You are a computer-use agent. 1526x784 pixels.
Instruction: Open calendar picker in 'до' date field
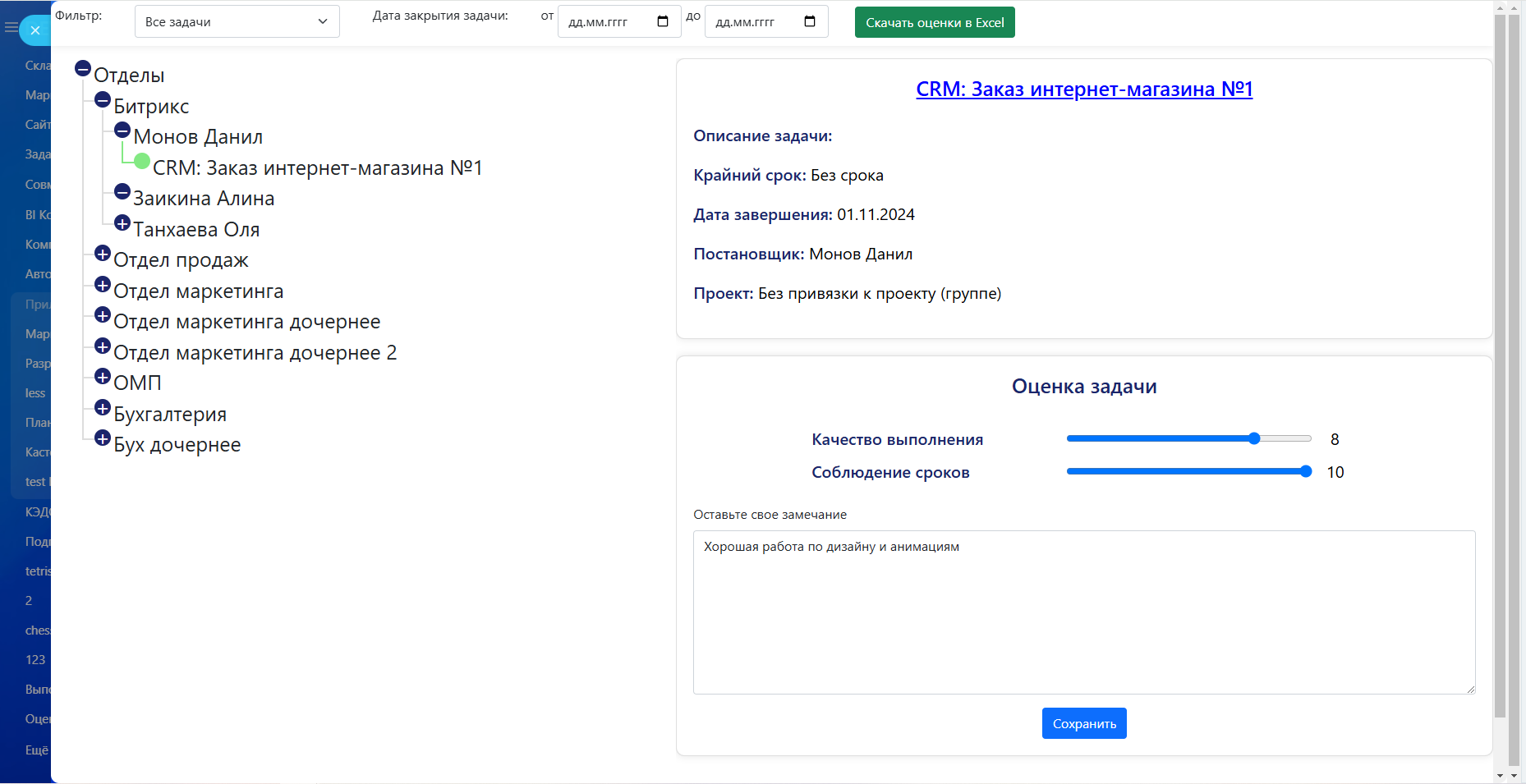tap(810, 22)
